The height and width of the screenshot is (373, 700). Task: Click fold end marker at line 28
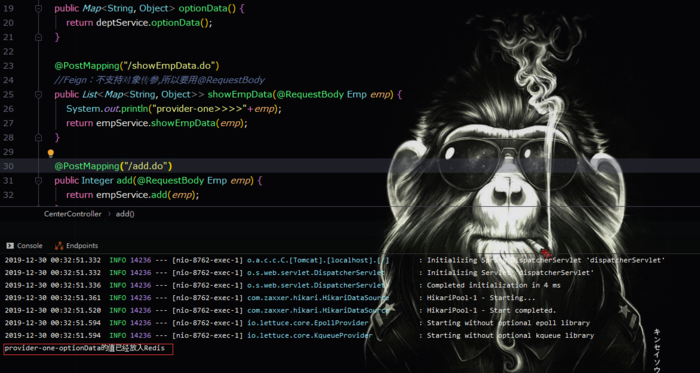38,137
